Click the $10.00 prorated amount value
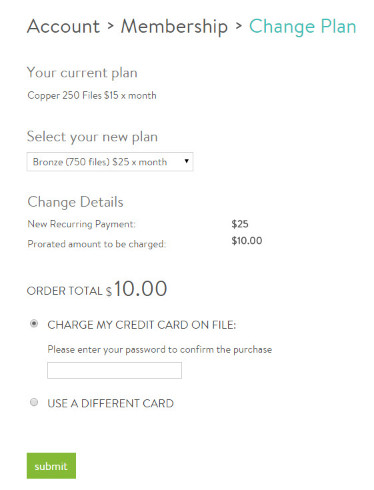Image resolution: width=374 pixels, height=490 pixels. coord(247,240)
